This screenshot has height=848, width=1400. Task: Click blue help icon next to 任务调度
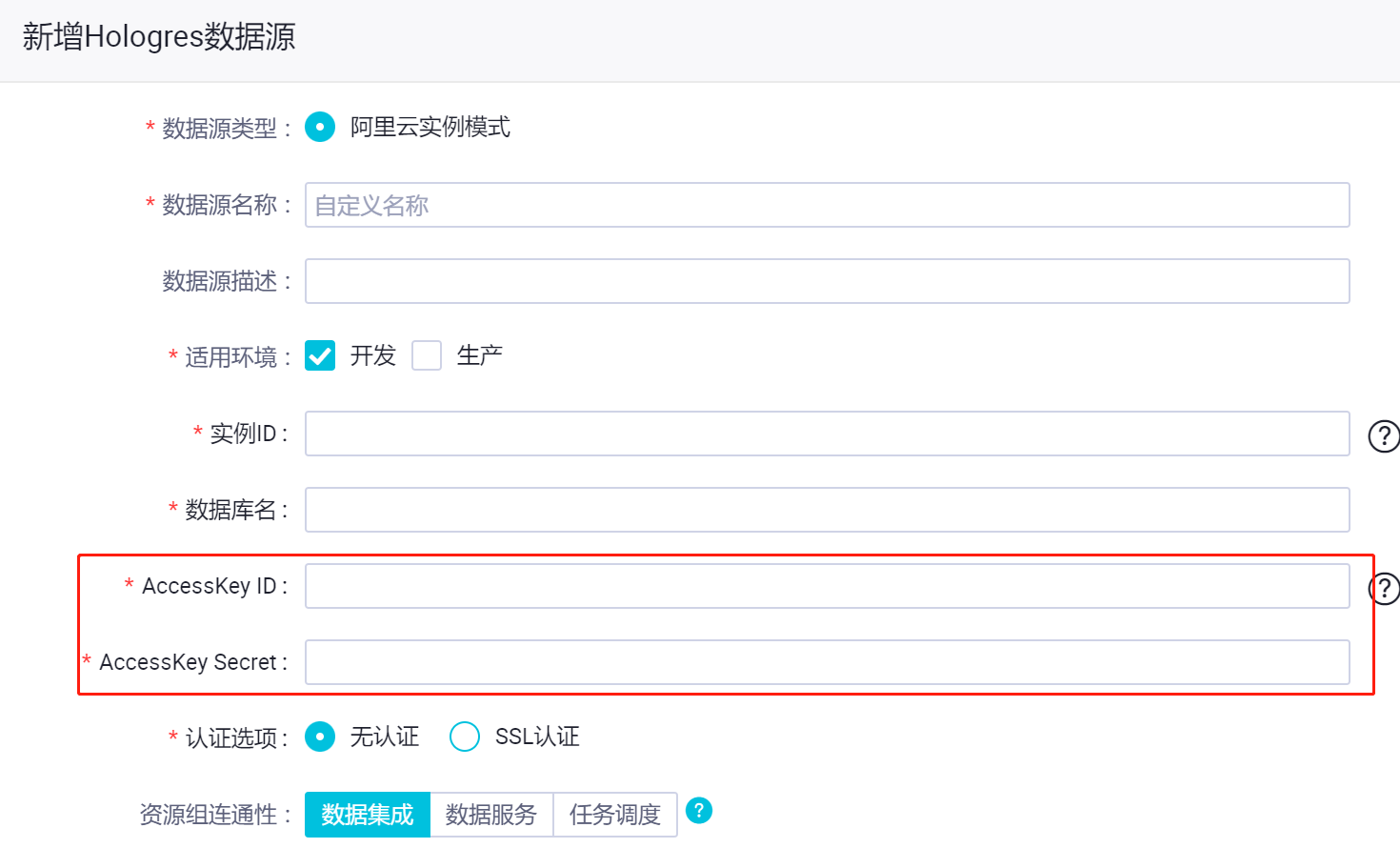tap(698, 811)
